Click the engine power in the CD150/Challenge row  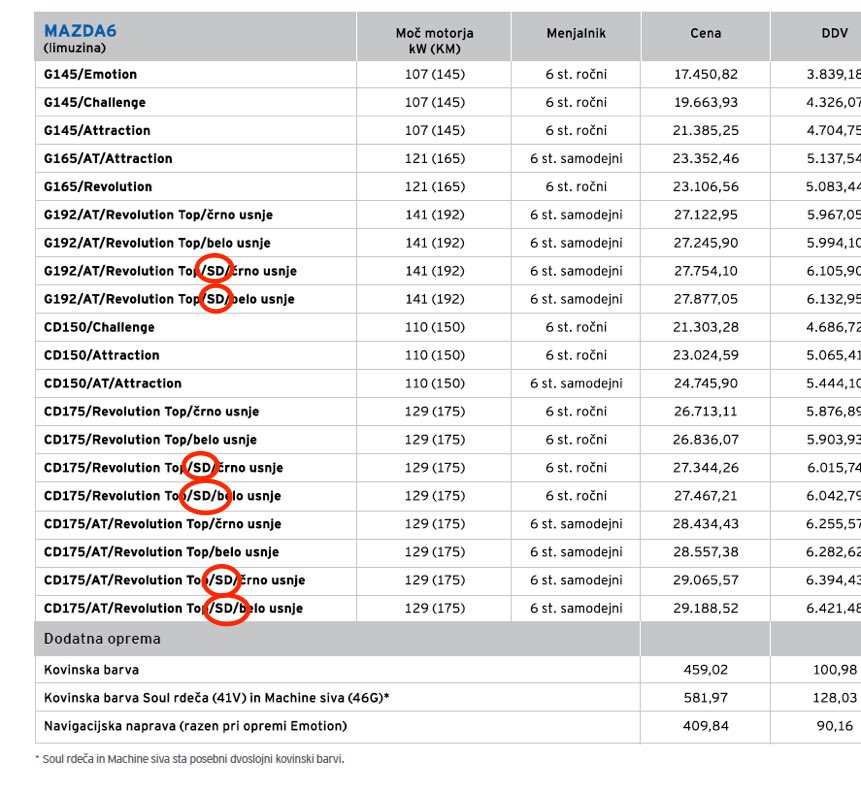(434, 327)
